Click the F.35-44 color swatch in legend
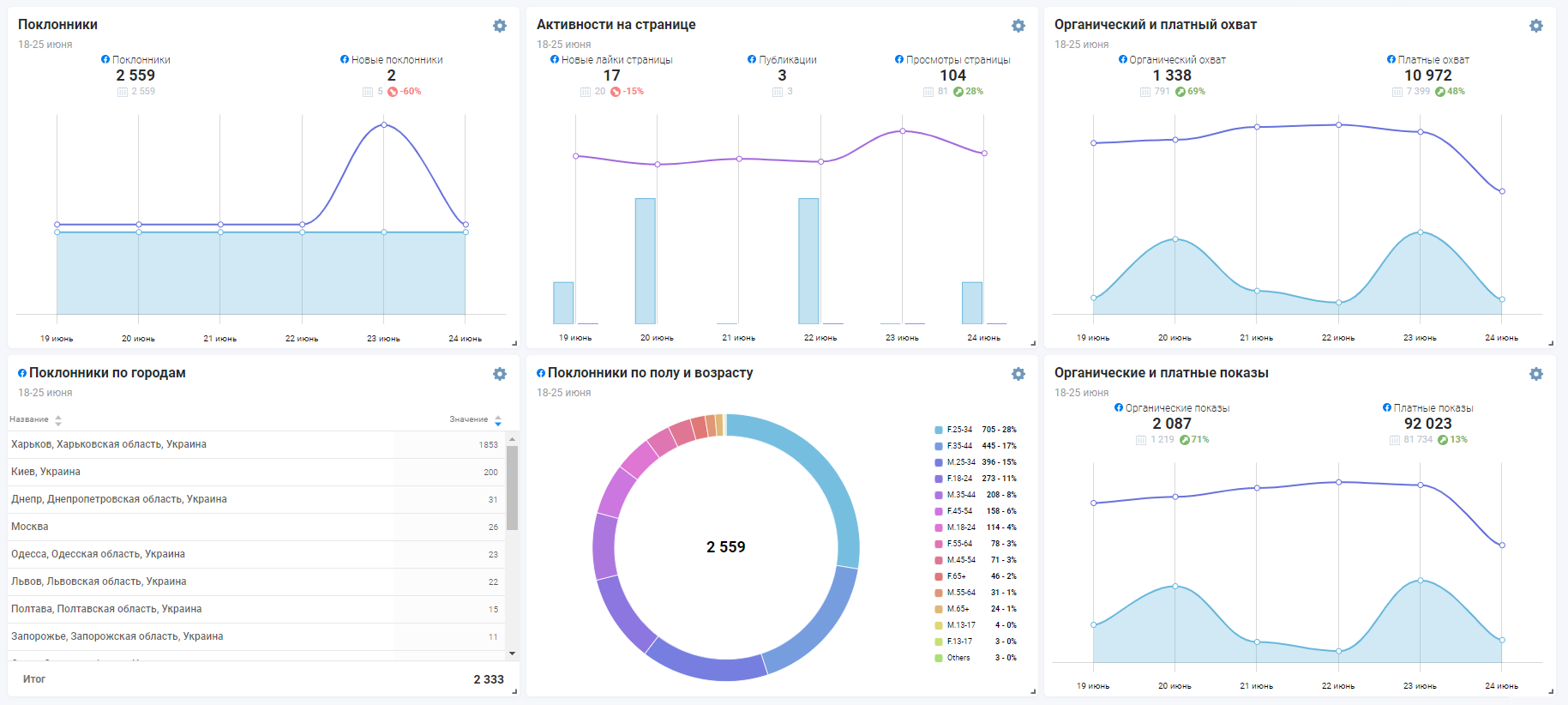 939,446
